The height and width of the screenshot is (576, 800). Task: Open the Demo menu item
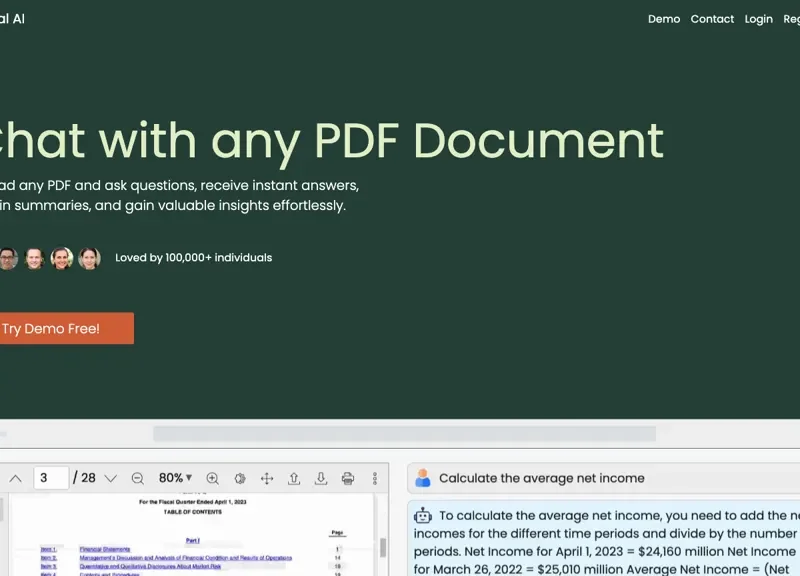(x=664, y=19)
